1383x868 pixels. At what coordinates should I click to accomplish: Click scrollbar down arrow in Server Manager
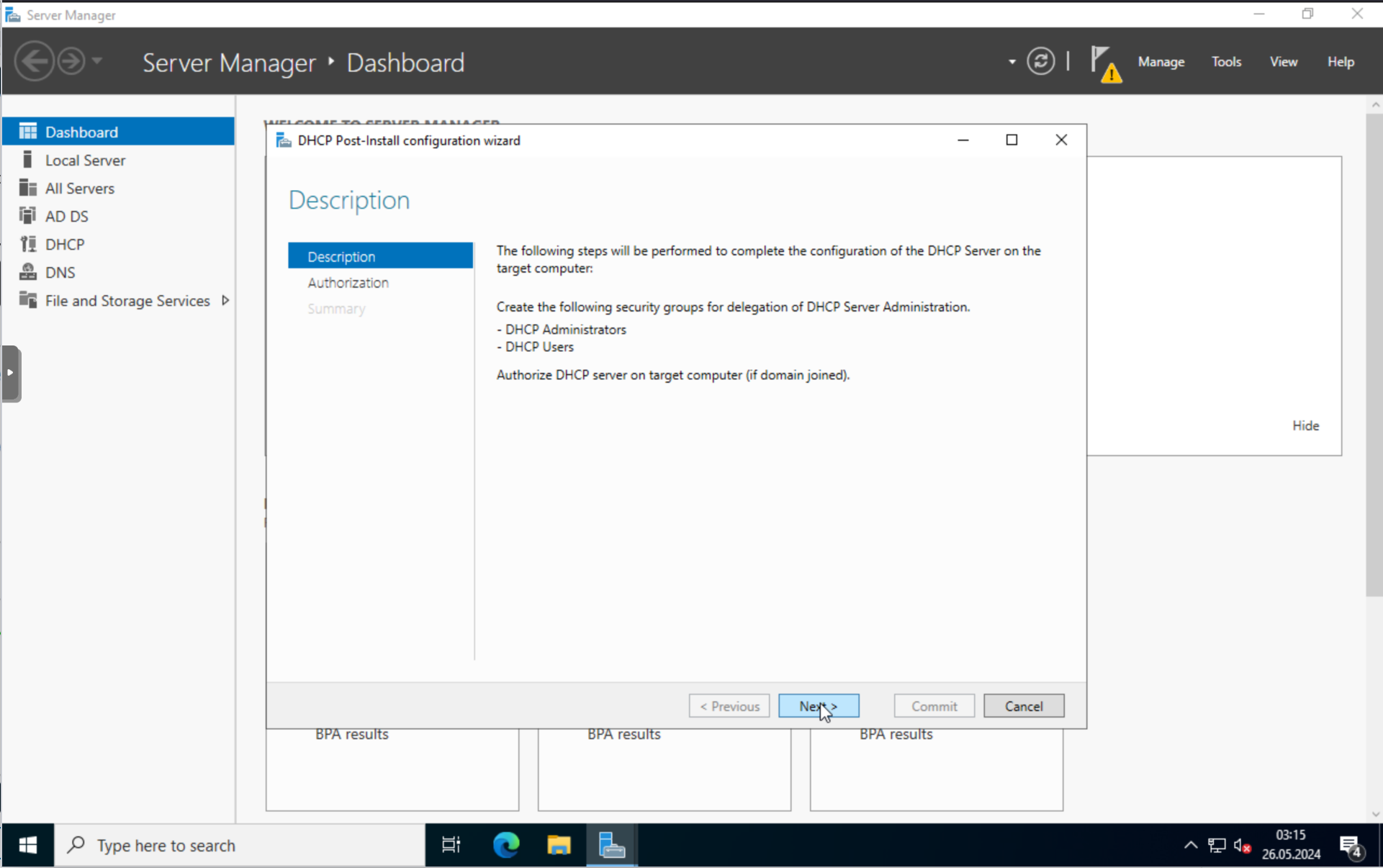click(x=1375, y=815)
